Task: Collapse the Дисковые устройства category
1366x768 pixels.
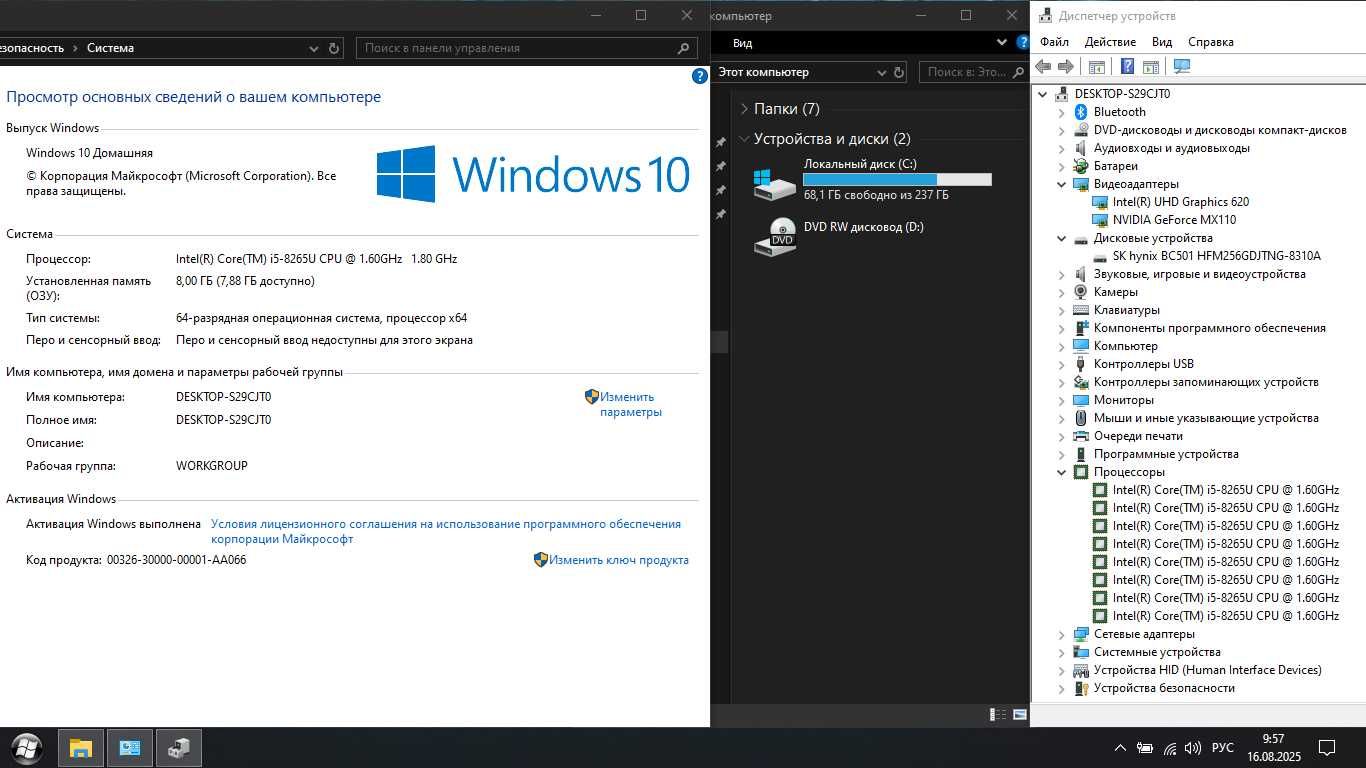Action: tap(1062, 238)
